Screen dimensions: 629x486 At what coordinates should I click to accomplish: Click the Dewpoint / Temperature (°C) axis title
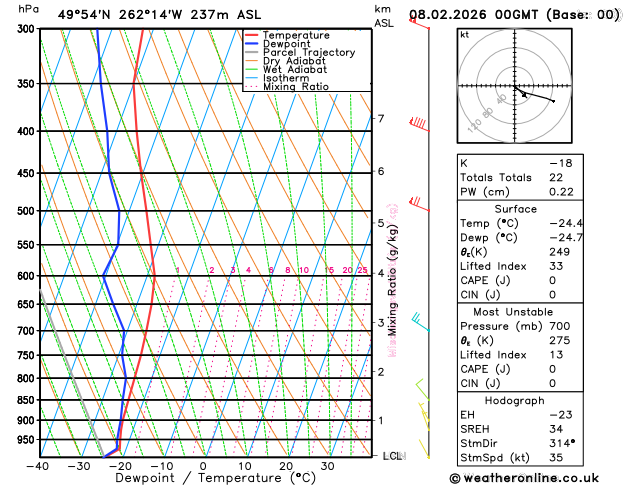pyautogui.click(x=215, y=478)
